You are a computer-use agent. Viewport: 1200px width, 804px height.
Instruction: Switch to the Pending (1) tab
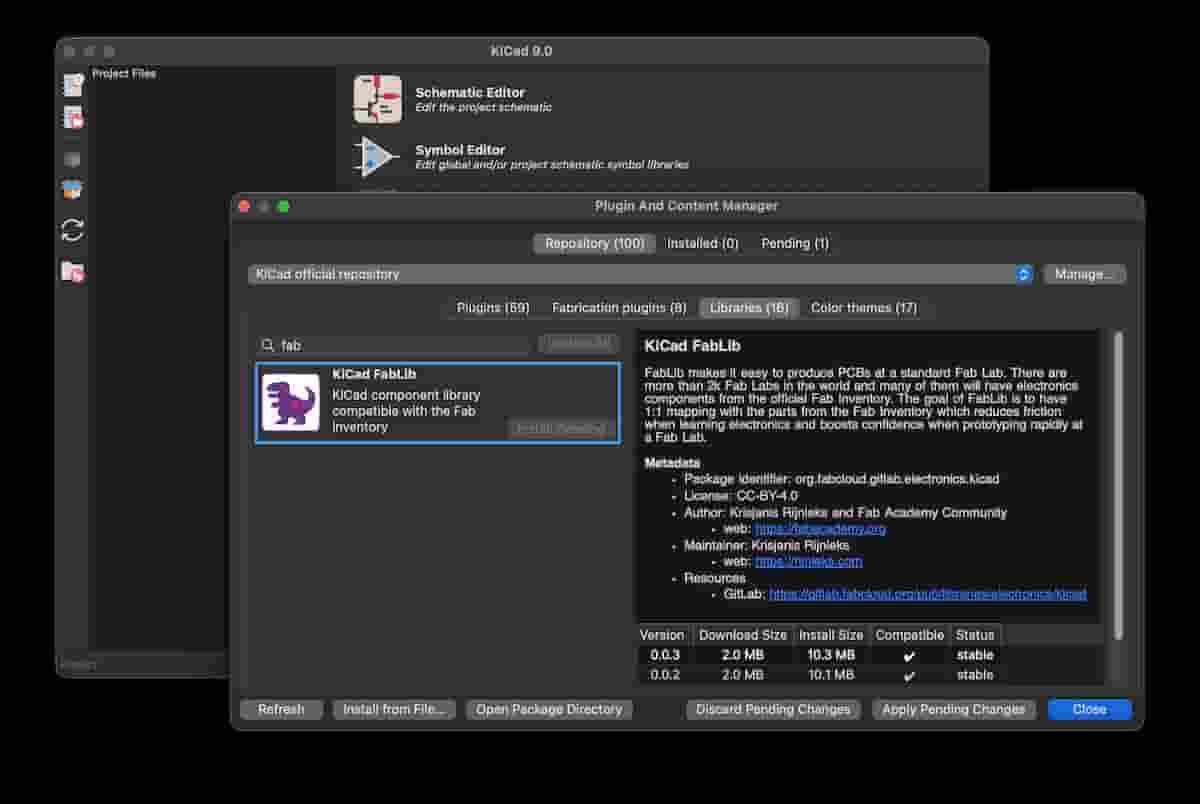pyautogui.click(x=795, y=243)
